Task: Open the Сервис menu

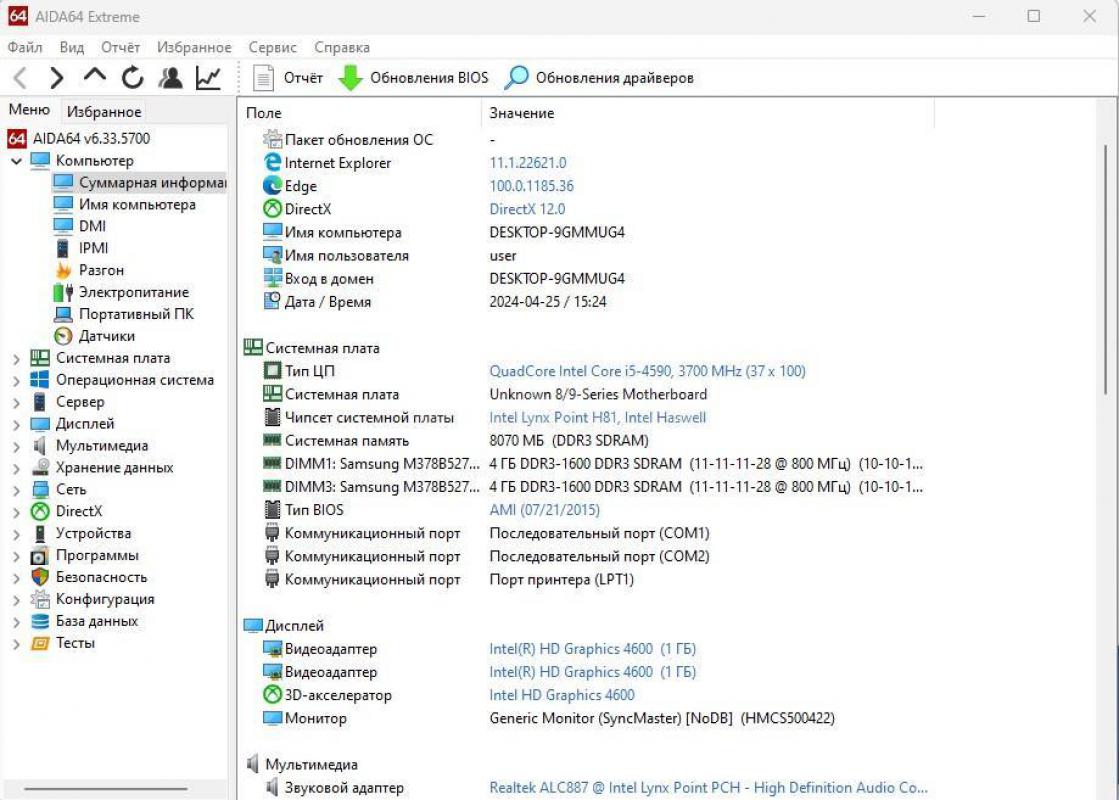Action: tap(272, 47)
